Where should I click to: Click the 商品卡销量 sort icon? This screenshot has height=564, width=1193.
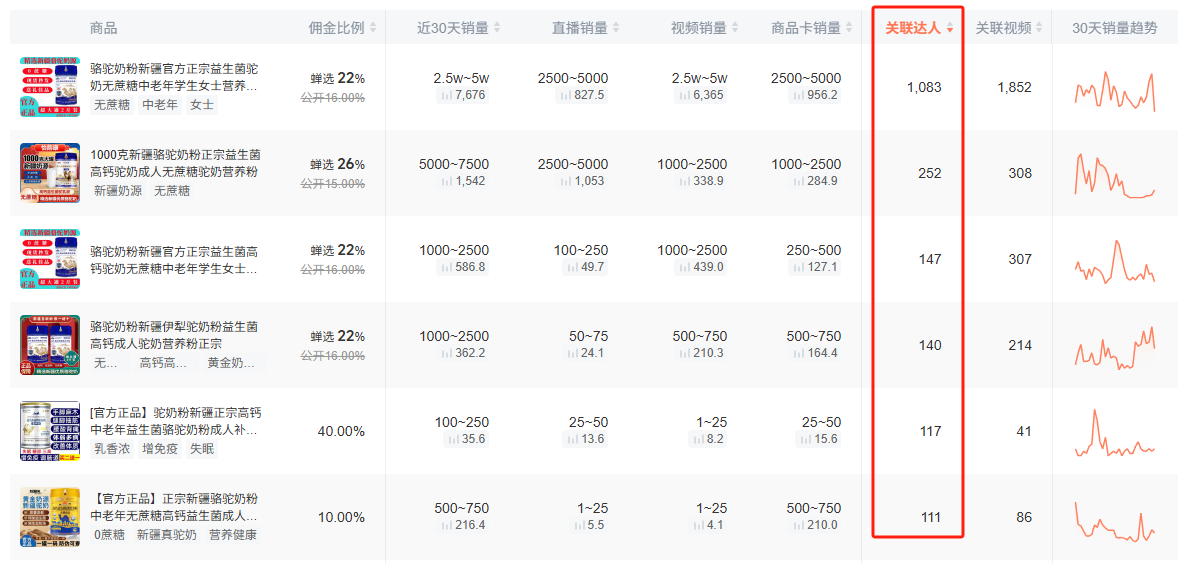849,28
